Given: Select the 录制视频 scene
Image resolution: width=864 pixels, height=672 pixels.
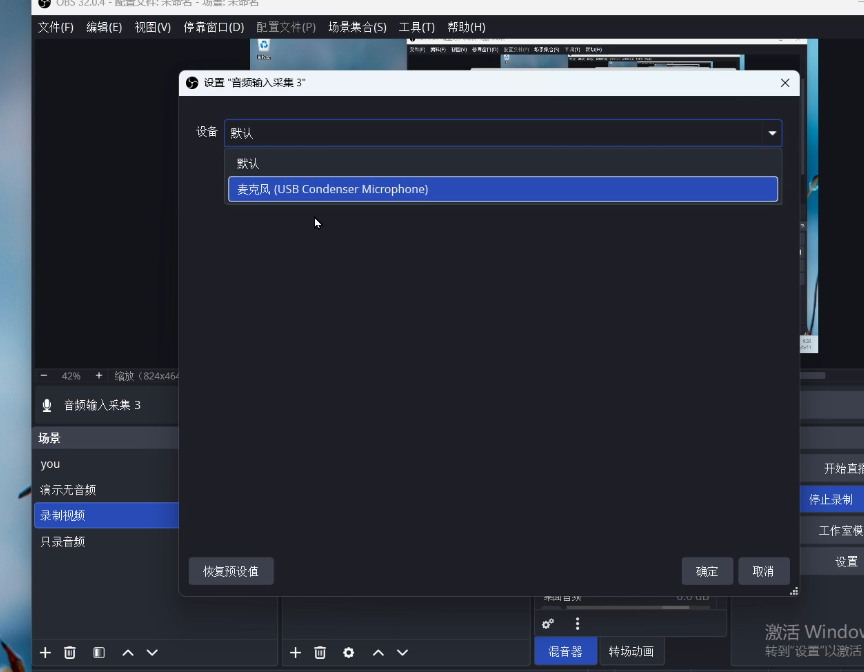Looking at the screenshot, I should click(x=106, y=516).
